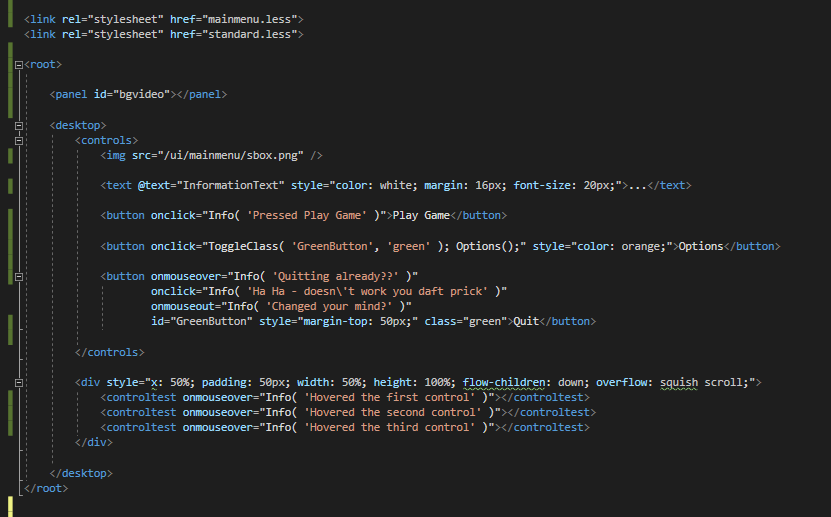This screenshot has height=517, width=831.
Task: Collapse the controls element fold marker
Action: [x=19, y=141]
